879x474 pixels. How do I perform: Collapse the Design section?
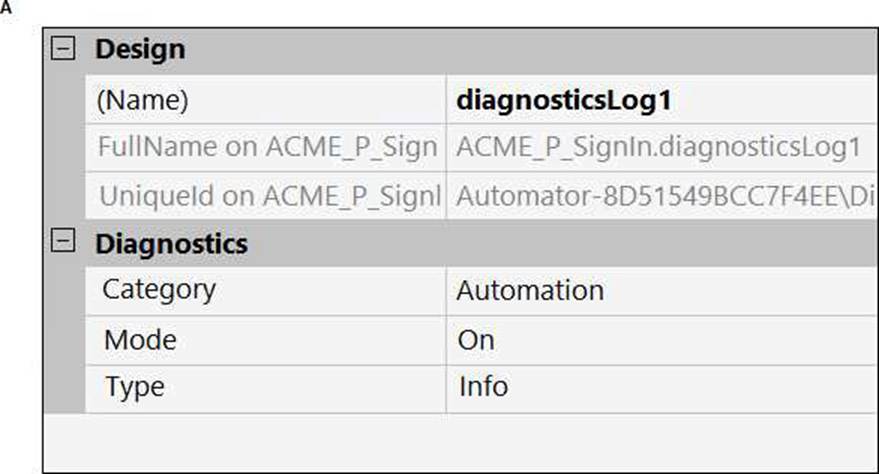click(x=63, y=49)
